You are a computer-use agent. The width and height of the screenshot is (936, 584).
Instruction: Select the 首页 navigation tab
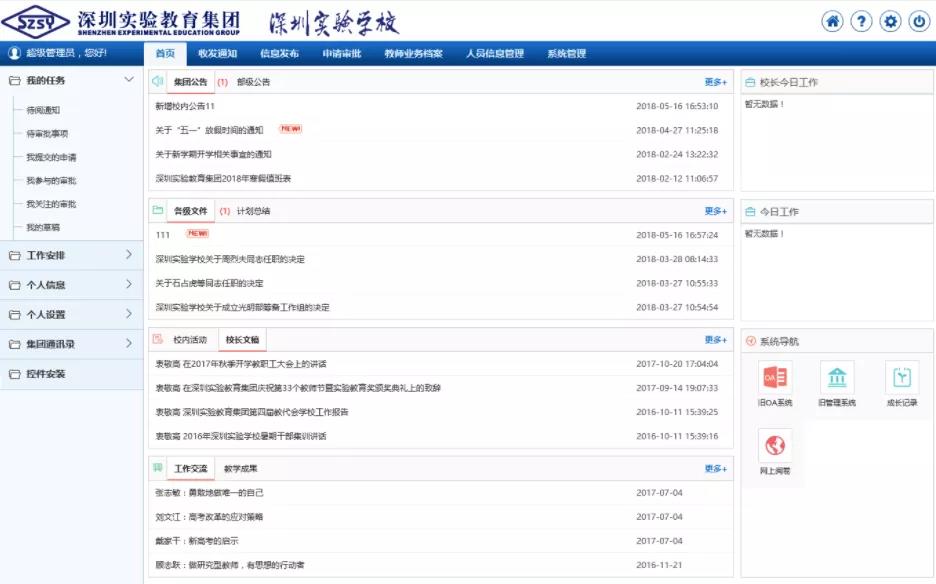[x=165, y=54]
